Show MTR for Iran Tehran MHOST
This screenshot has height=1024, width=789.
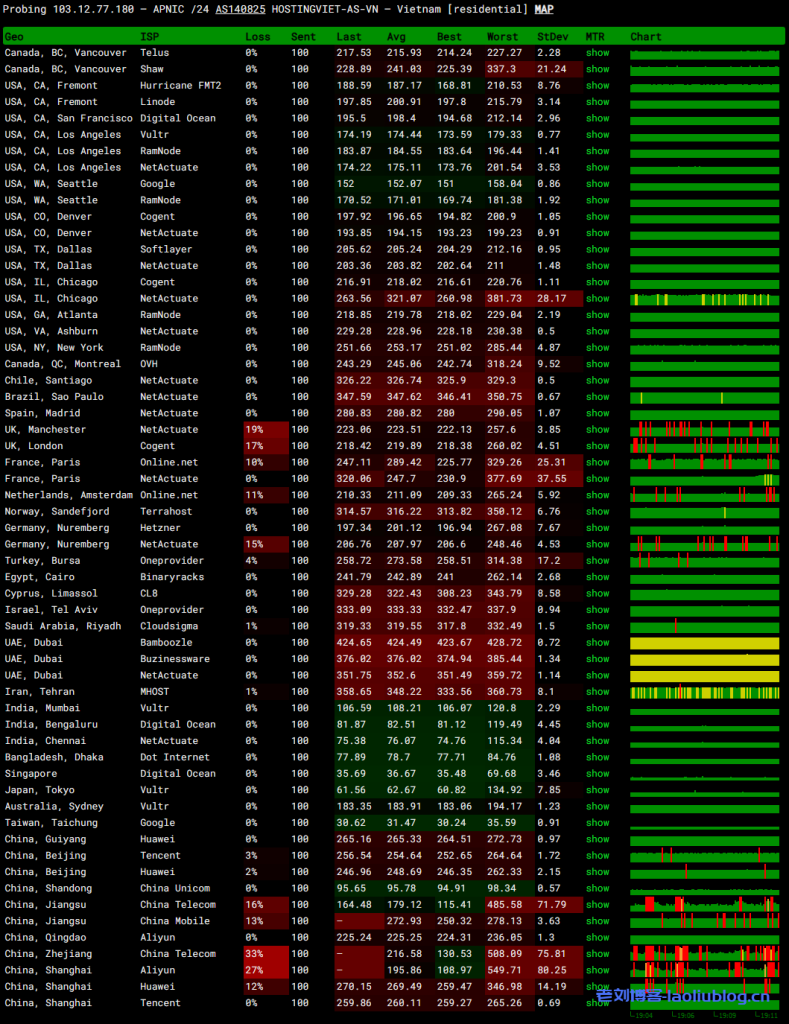pos(597,692)
